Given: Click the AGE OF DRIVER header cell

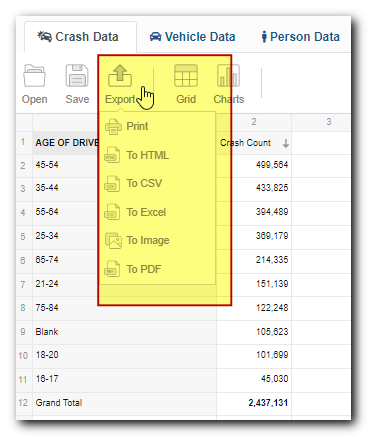Looking at the screenshot, I should (66, 143).
